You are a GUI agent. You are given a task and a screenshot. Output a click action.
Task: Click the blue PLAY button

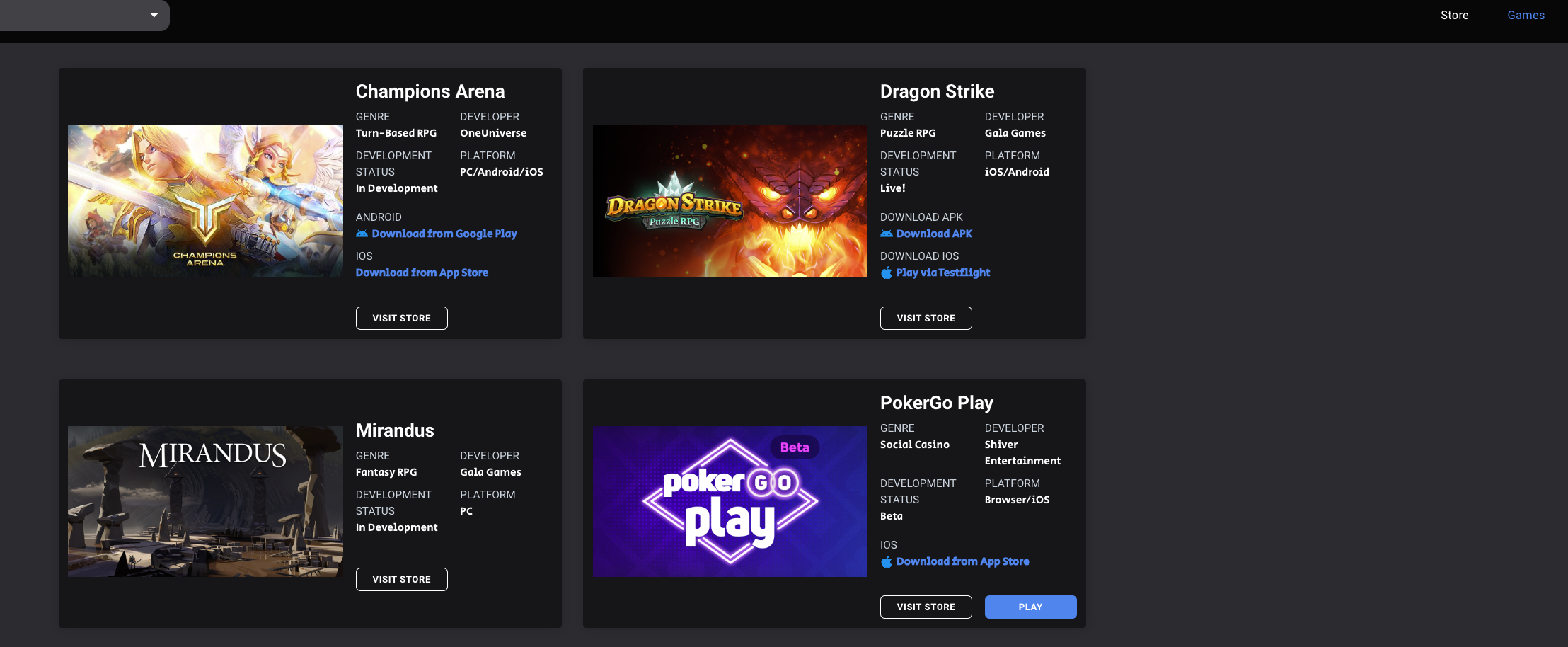pyautogui.click(x=1030, y=607)
